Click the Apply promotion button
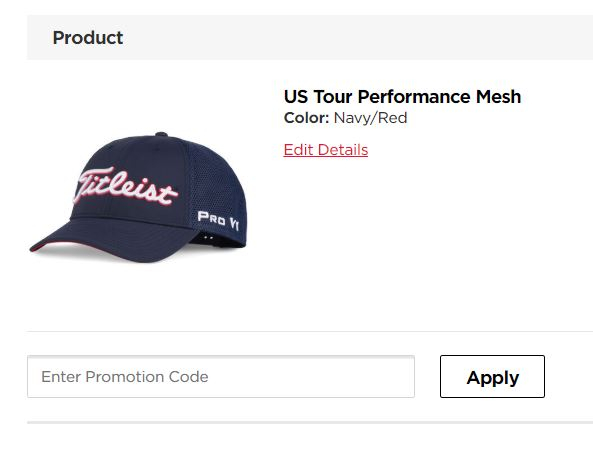The height and width of the screenshot is (470, 593). (492, 376)
